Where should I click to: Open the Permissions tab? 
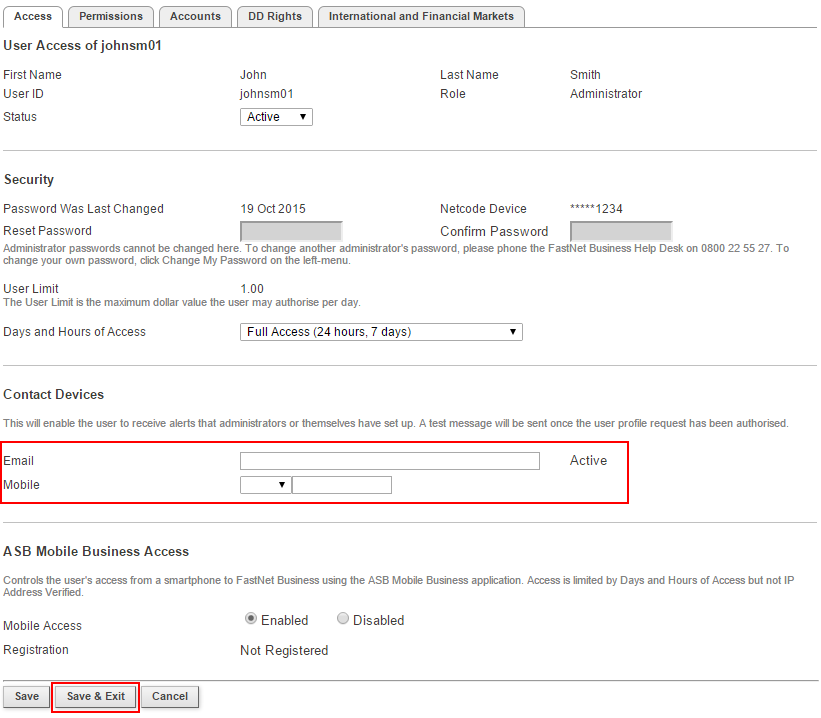pos(111,16)
